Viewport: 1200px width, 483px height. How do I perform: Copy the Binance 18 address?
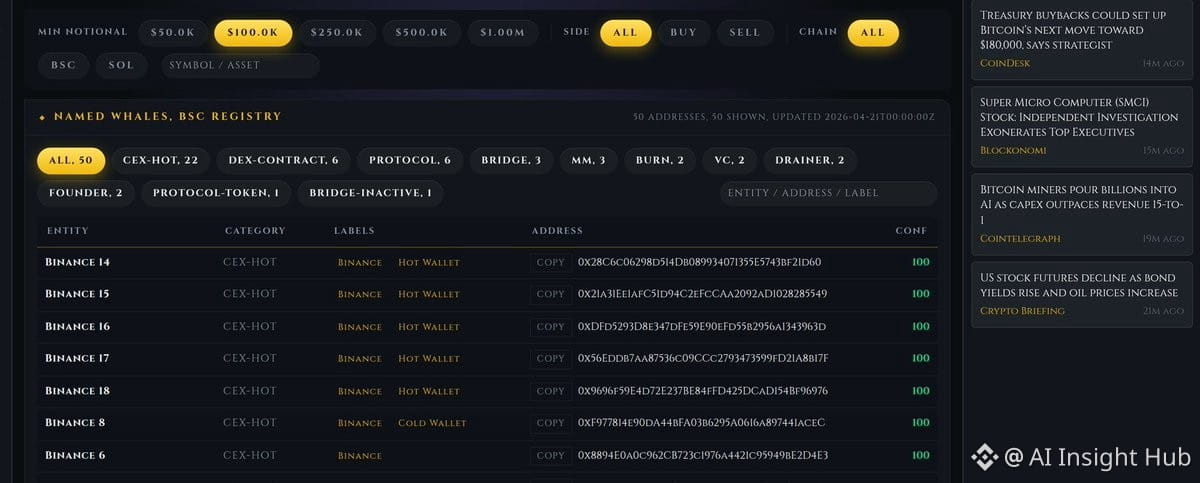point(551,391)
